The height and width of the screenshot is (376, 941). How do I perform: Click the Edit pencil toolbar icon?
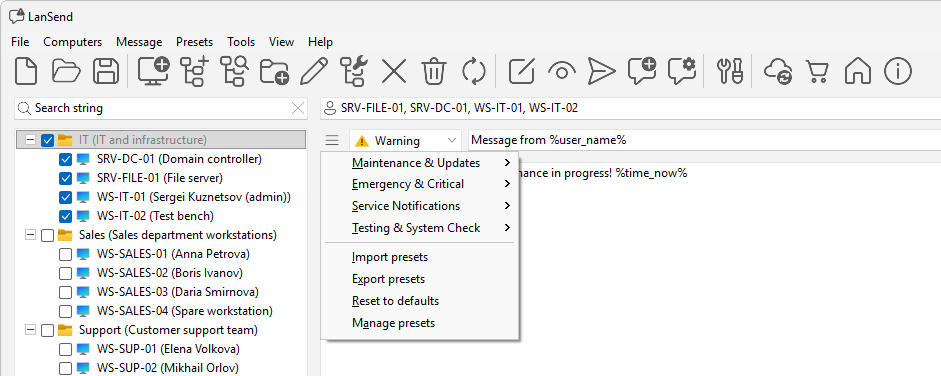(314, 71)
